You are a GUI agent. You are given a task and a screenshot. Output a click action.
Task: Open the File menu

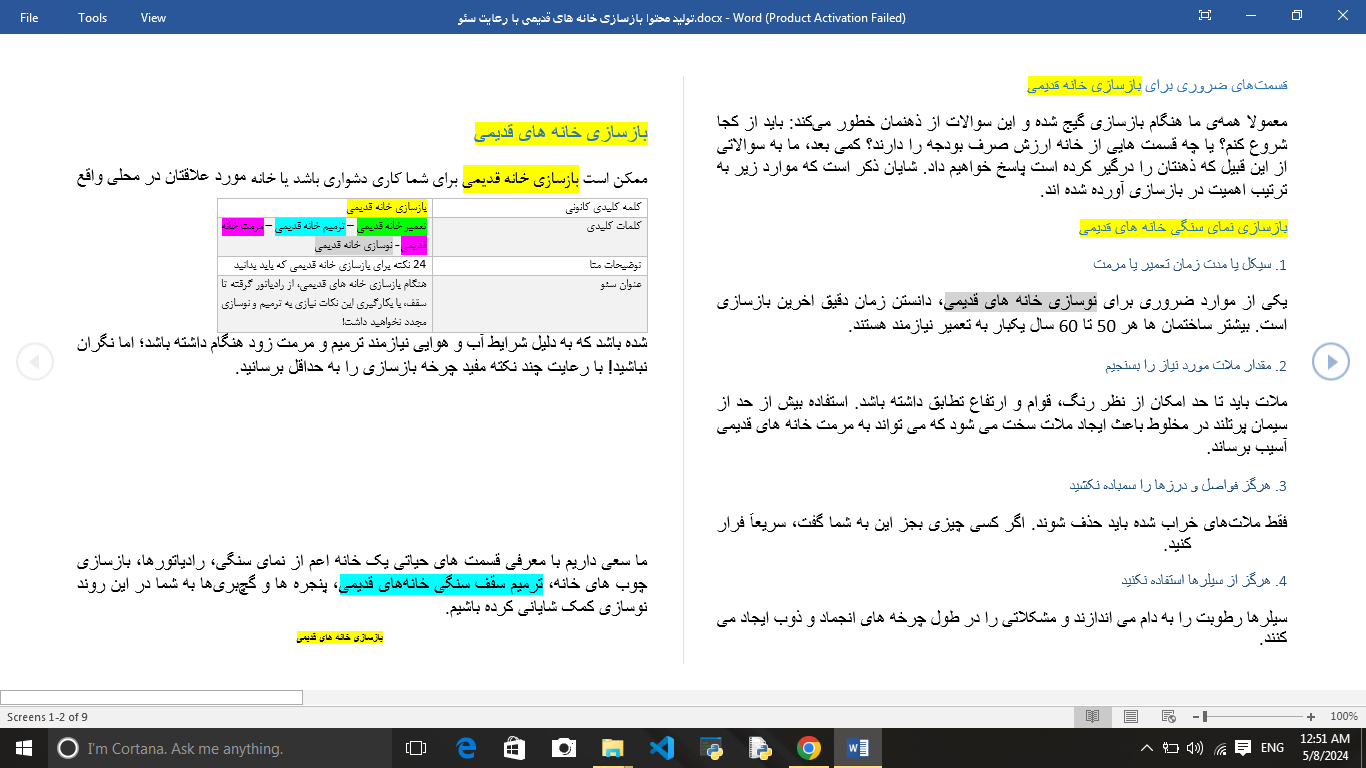[x=29, y=17]
